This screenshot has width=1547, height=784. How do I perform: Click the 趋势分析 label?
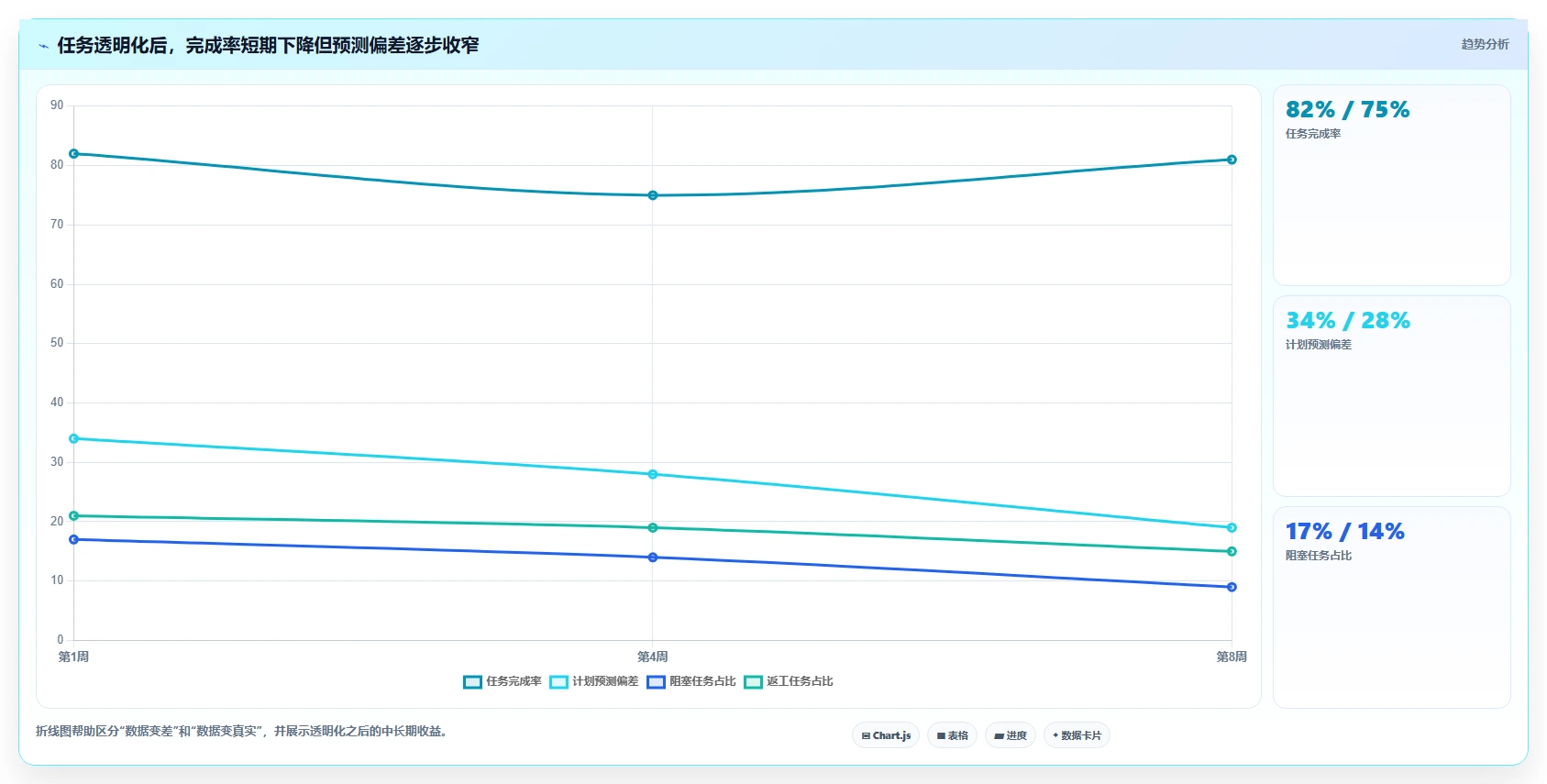(1485, 44)
